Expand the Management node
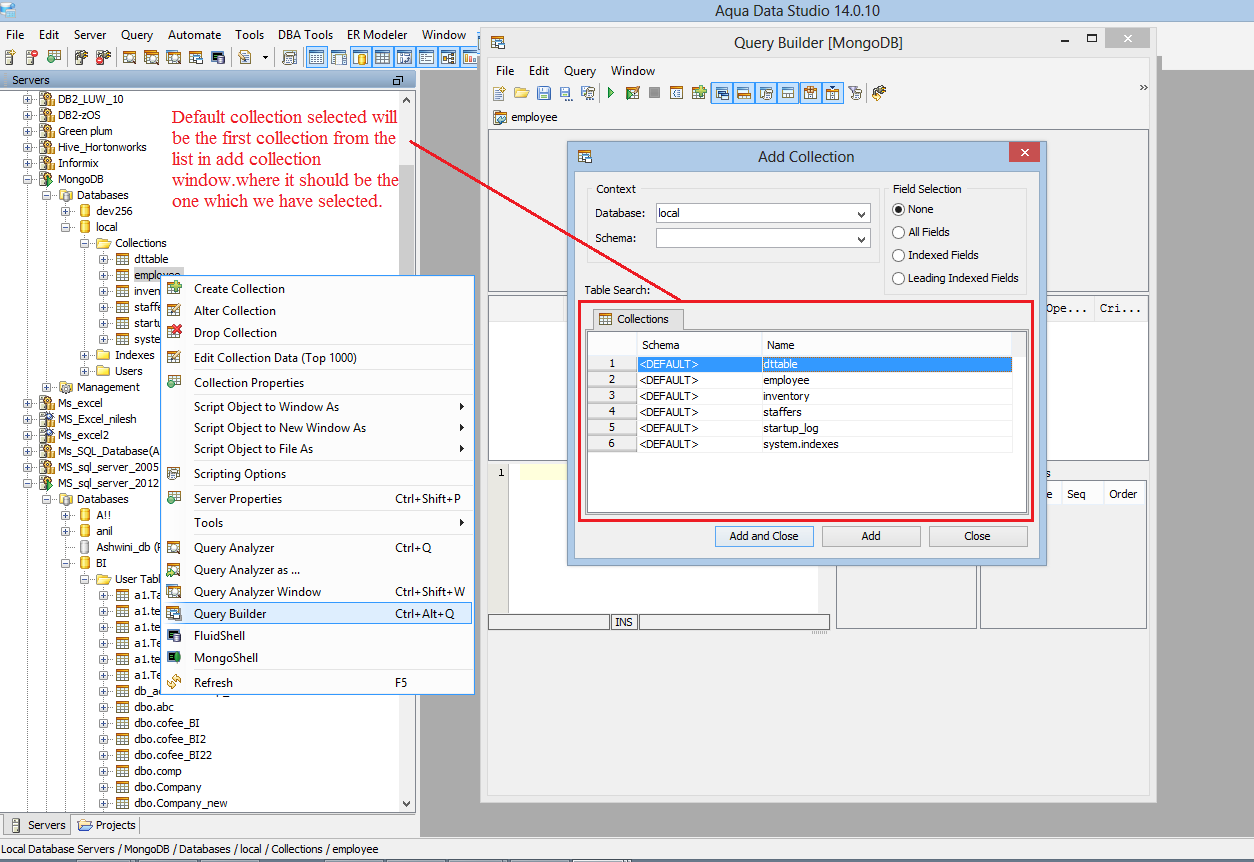The height and width of the screenshot is (862, 1254). tap(47, 387)
